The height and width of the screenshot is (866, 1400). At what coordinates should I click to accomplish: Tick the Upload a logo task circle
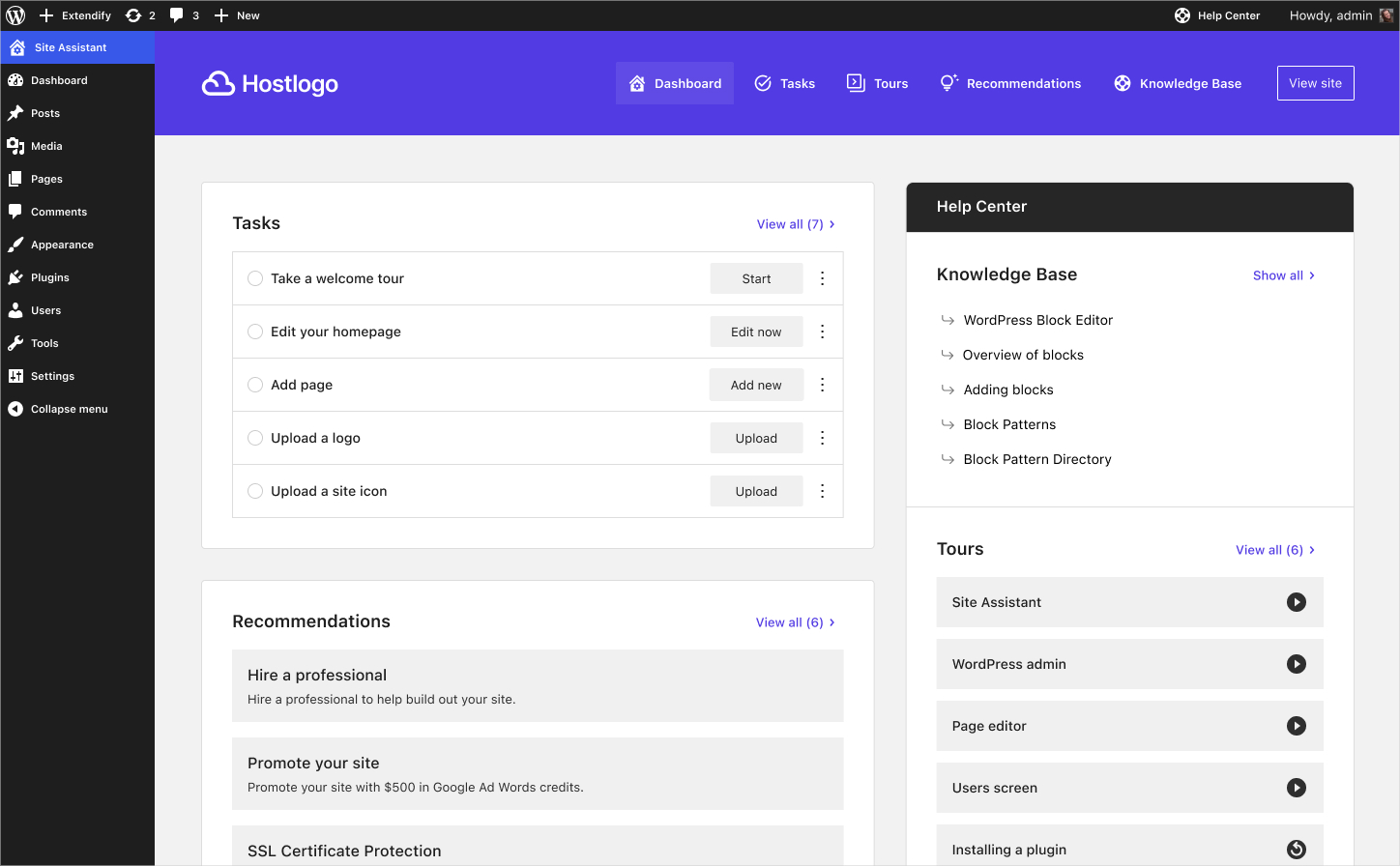pyautogui.click(x=255, y=438)
